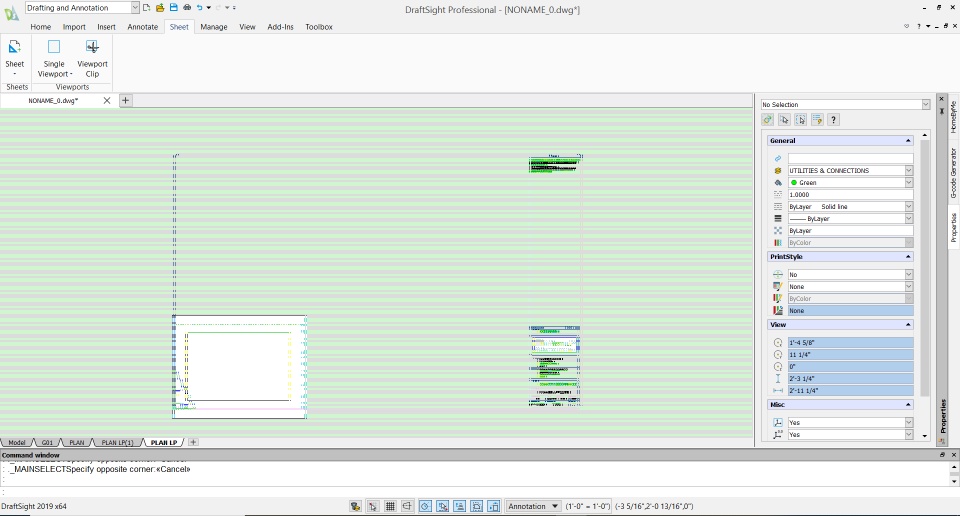The image size is (960, 516).
Task: Switch to the Manage ribbon tab
Action: [214, 27]
